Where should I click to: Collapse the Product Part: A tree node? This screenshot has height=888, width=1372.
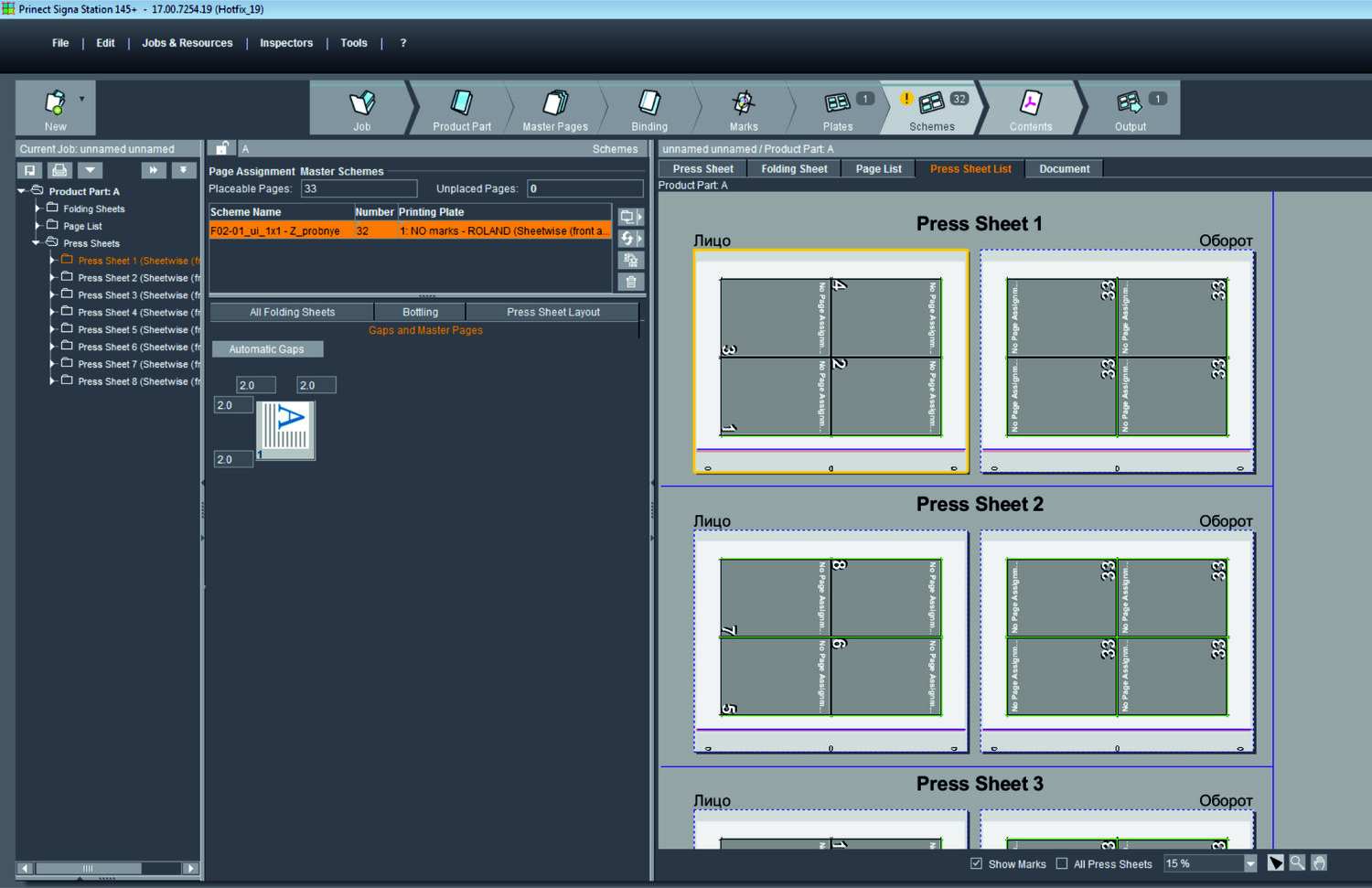click(x=21, y=191)
